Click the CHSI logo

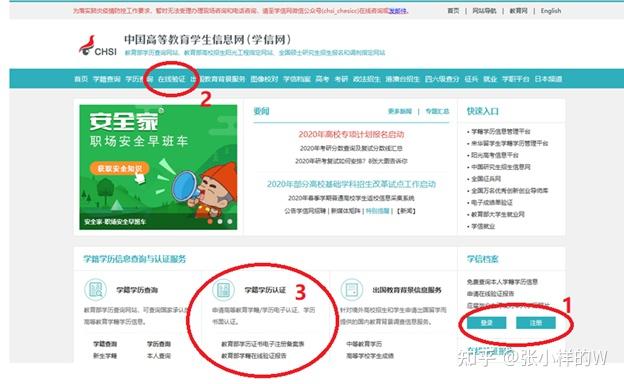98,46
